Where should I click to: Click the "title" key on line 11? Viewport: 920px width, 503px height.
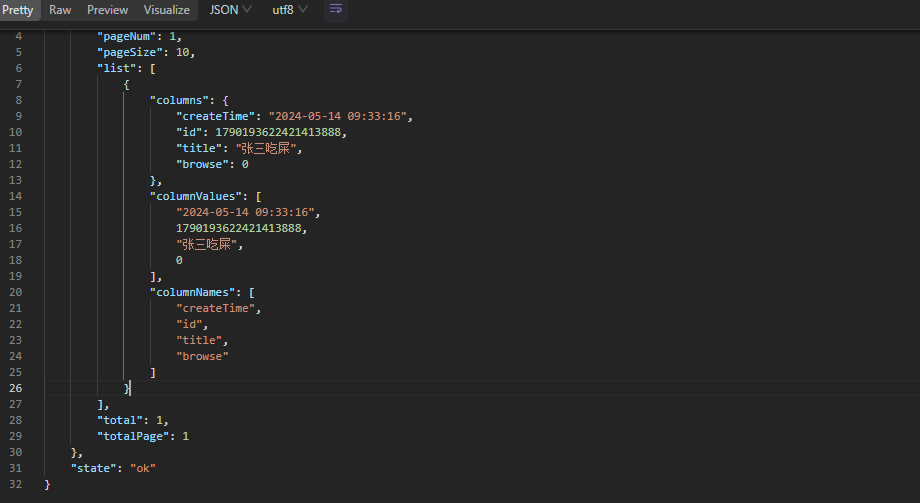pyautogui.click(x=199, y=148)
